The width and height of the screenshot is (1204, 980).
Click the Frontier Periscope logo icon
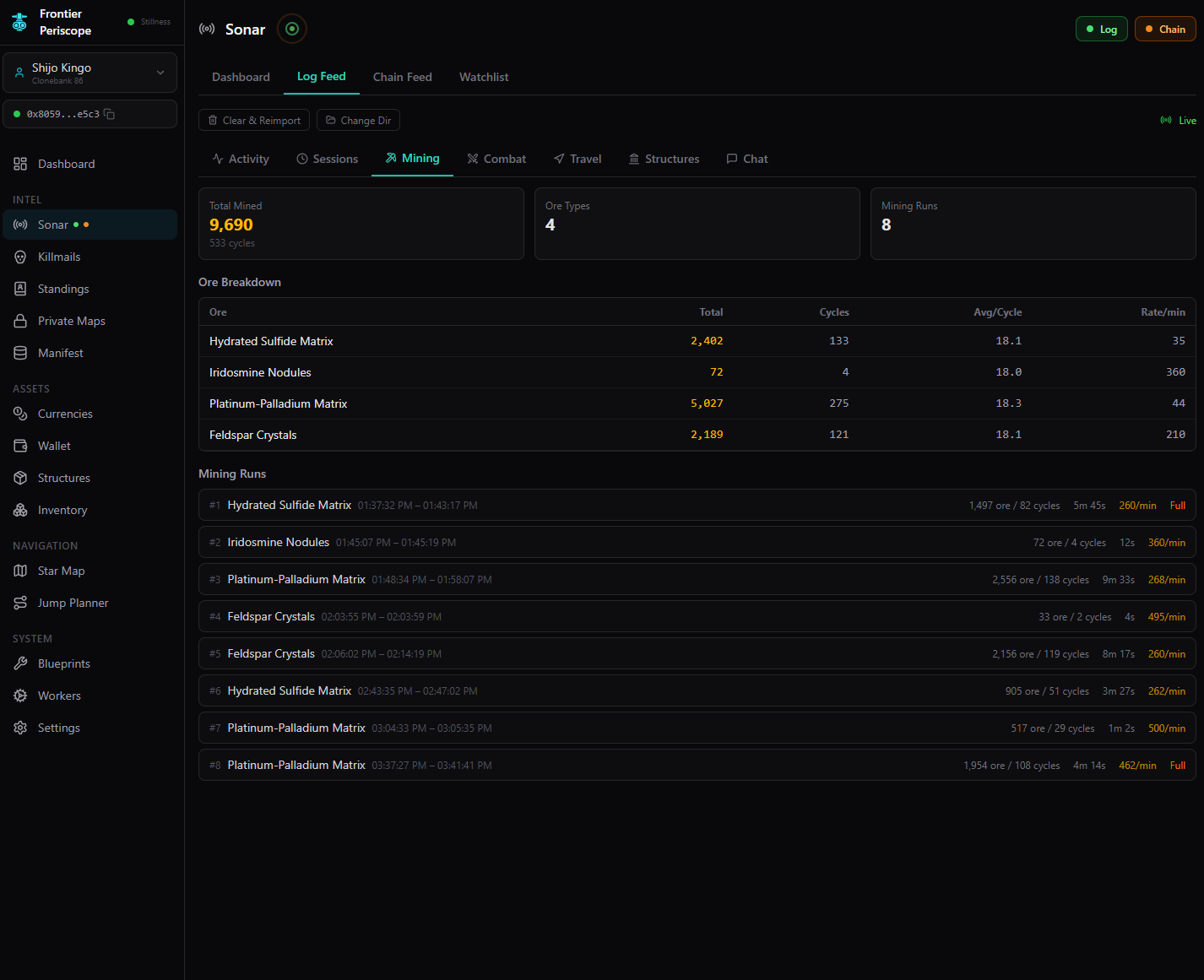coord(19,23)
